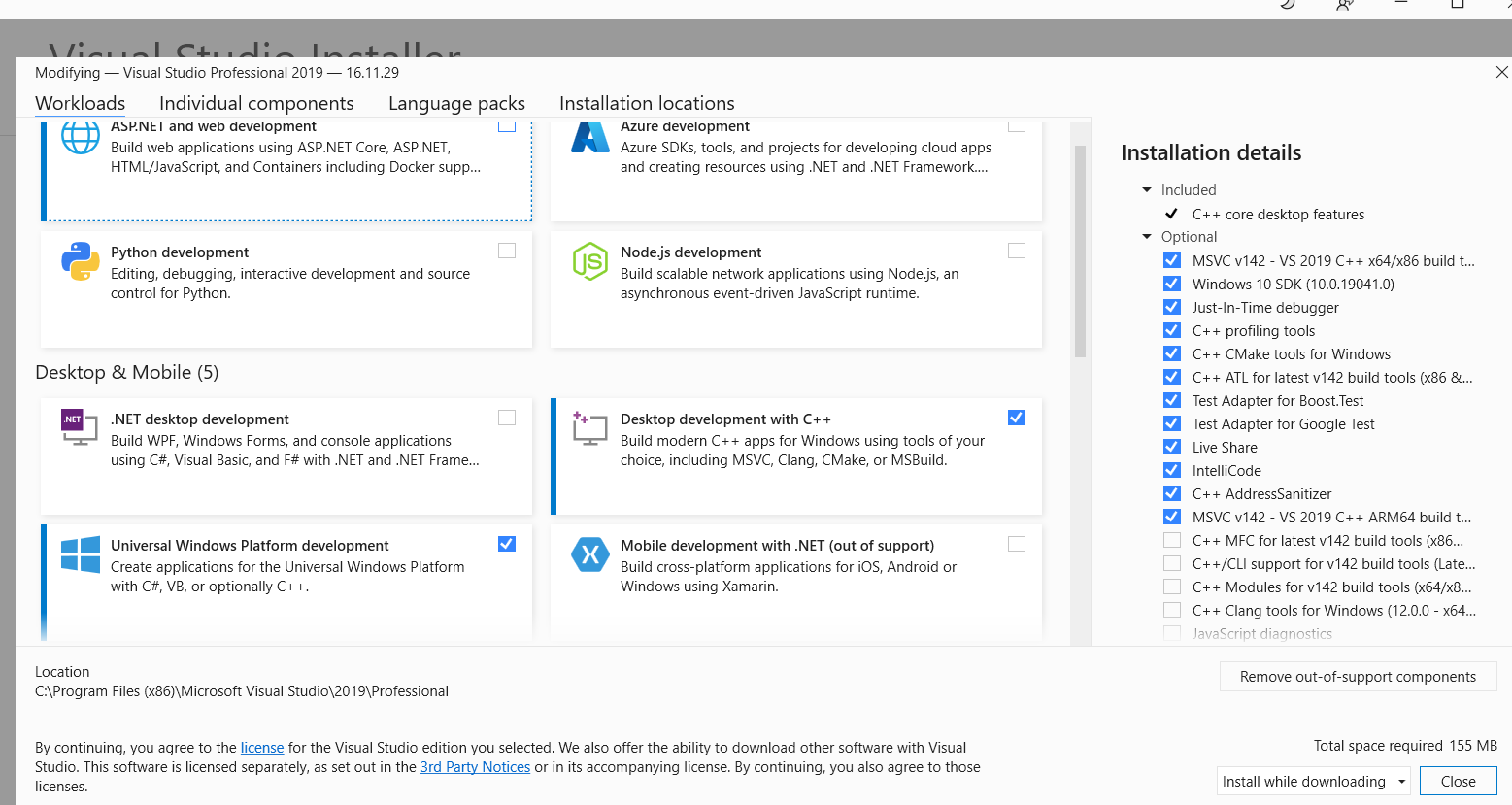This screenshot has height=805, width=1512.
Task: Open the 3rd Party Notices link
Action: (x=475, y=767)
